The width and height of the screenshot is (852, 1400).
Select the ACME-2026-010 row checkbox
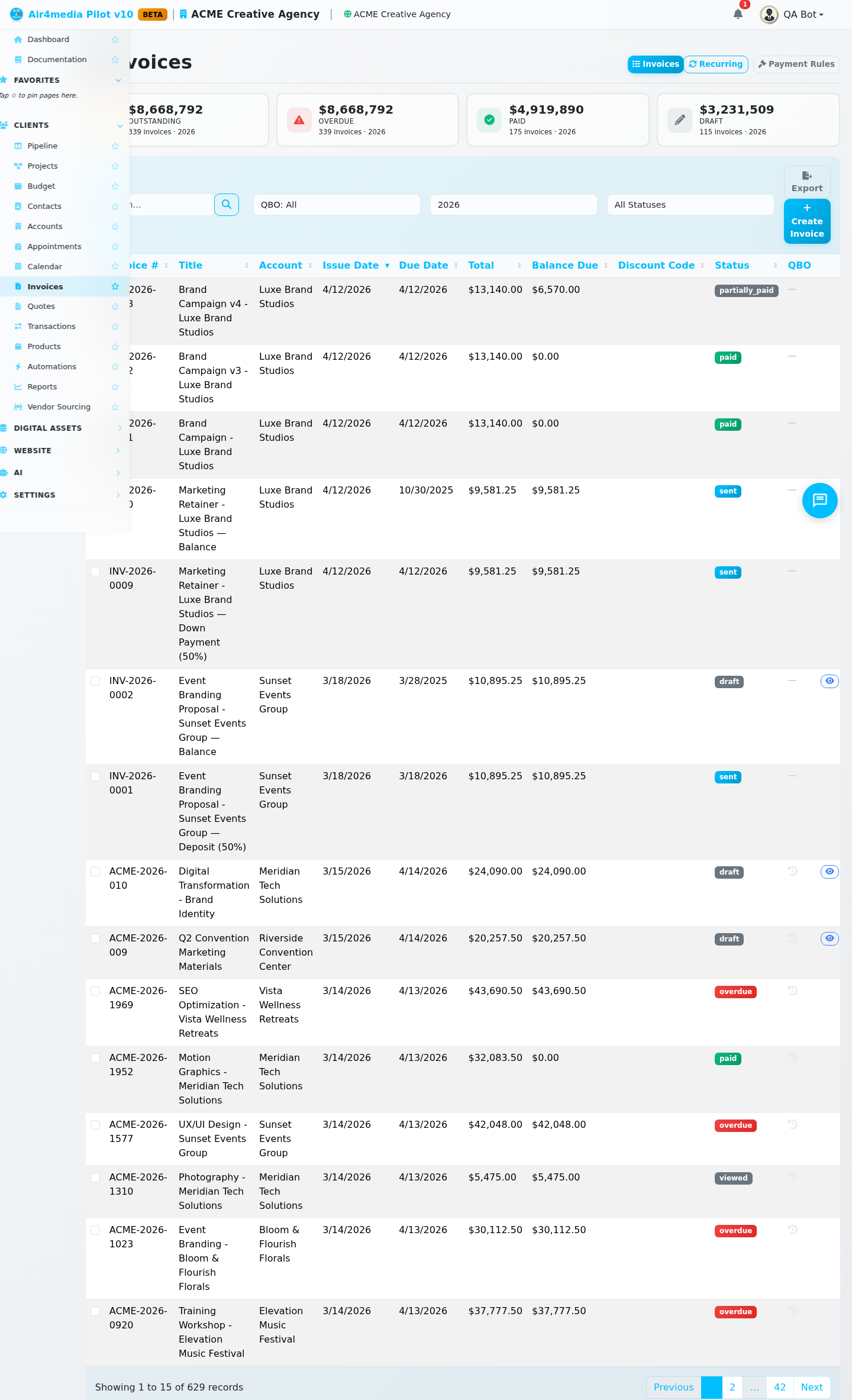(x=95, y=872)
